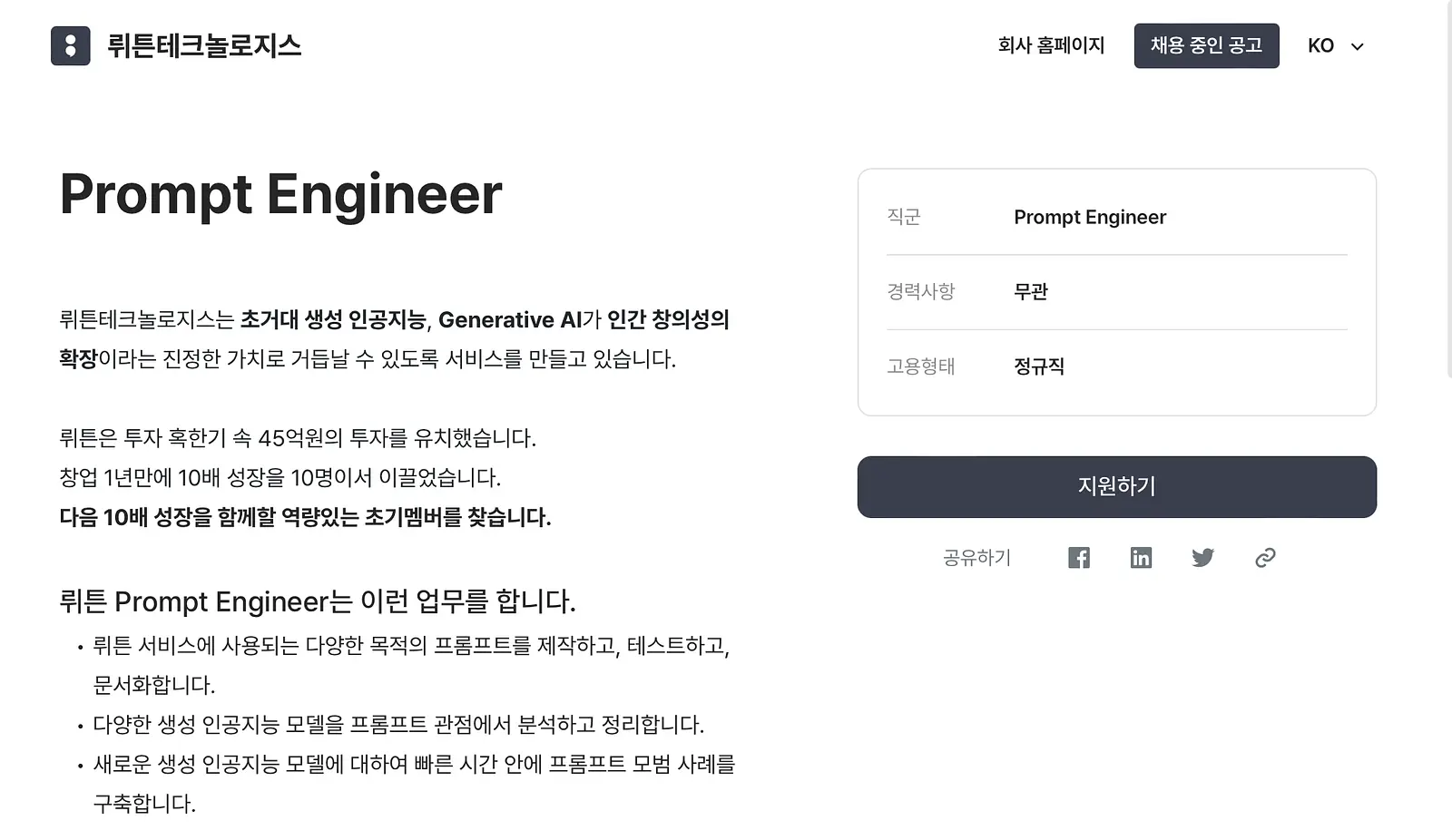Grab the page scrollbar on right edge
The width and height of the screenshot is (1452, 840).
(x=1447, y=189)
